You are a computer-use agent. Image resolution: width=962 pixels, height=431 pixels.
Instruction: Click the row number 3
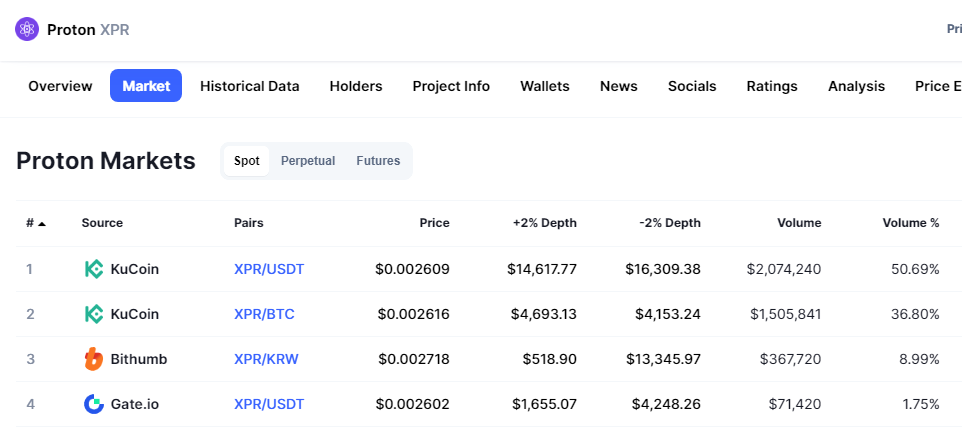[x=30, y=359]
